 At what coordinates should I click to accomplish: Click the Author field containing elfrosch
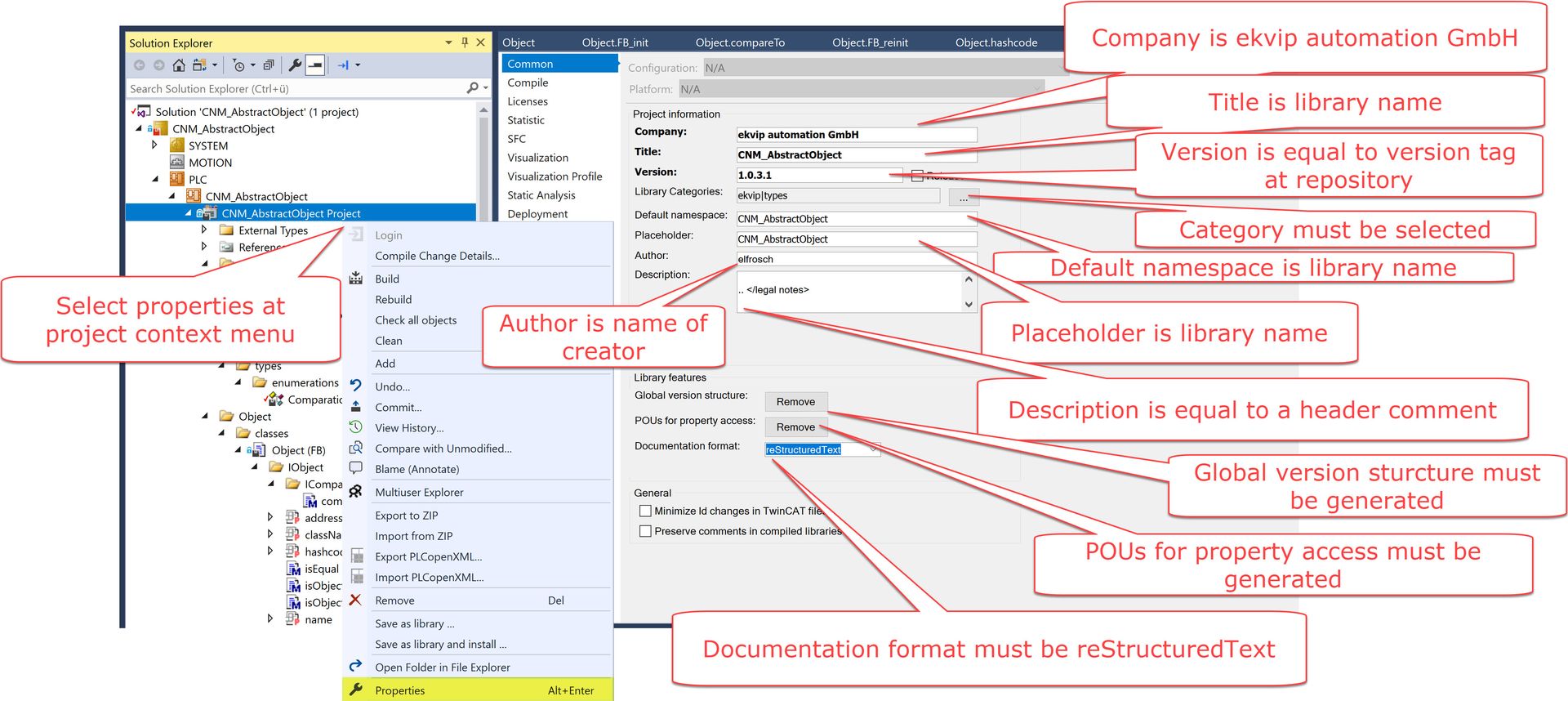point(857,259)
